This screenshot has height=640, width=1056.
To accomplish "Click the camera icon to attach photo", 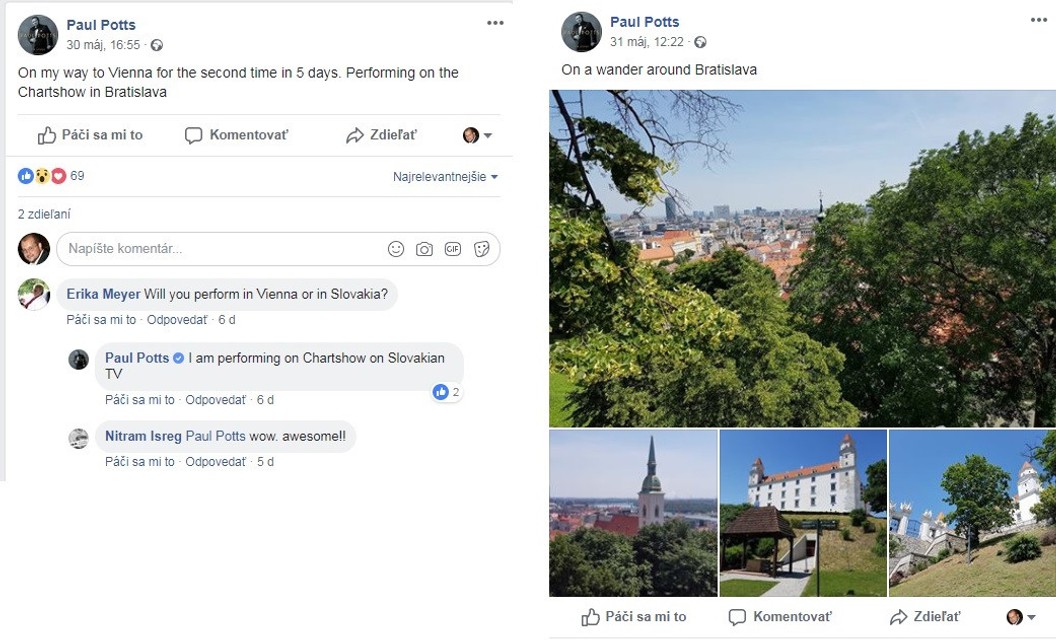I will (x=424, y=249).
